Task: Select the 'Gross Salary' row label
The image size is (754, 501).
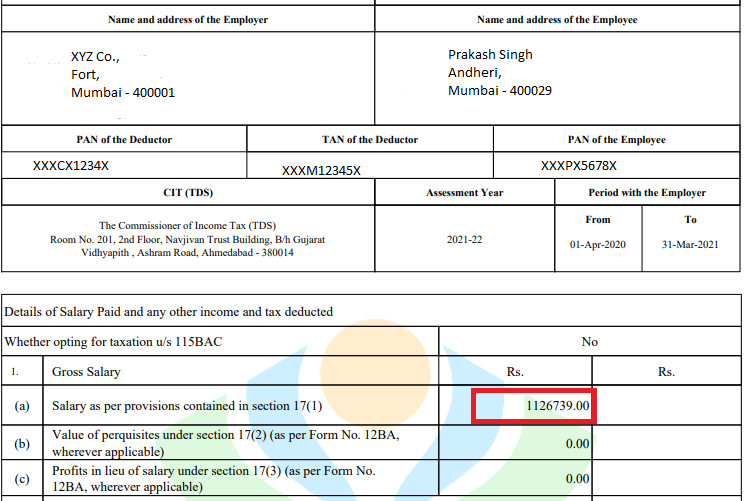Action: pyautogui.click(x=86, y=372)
